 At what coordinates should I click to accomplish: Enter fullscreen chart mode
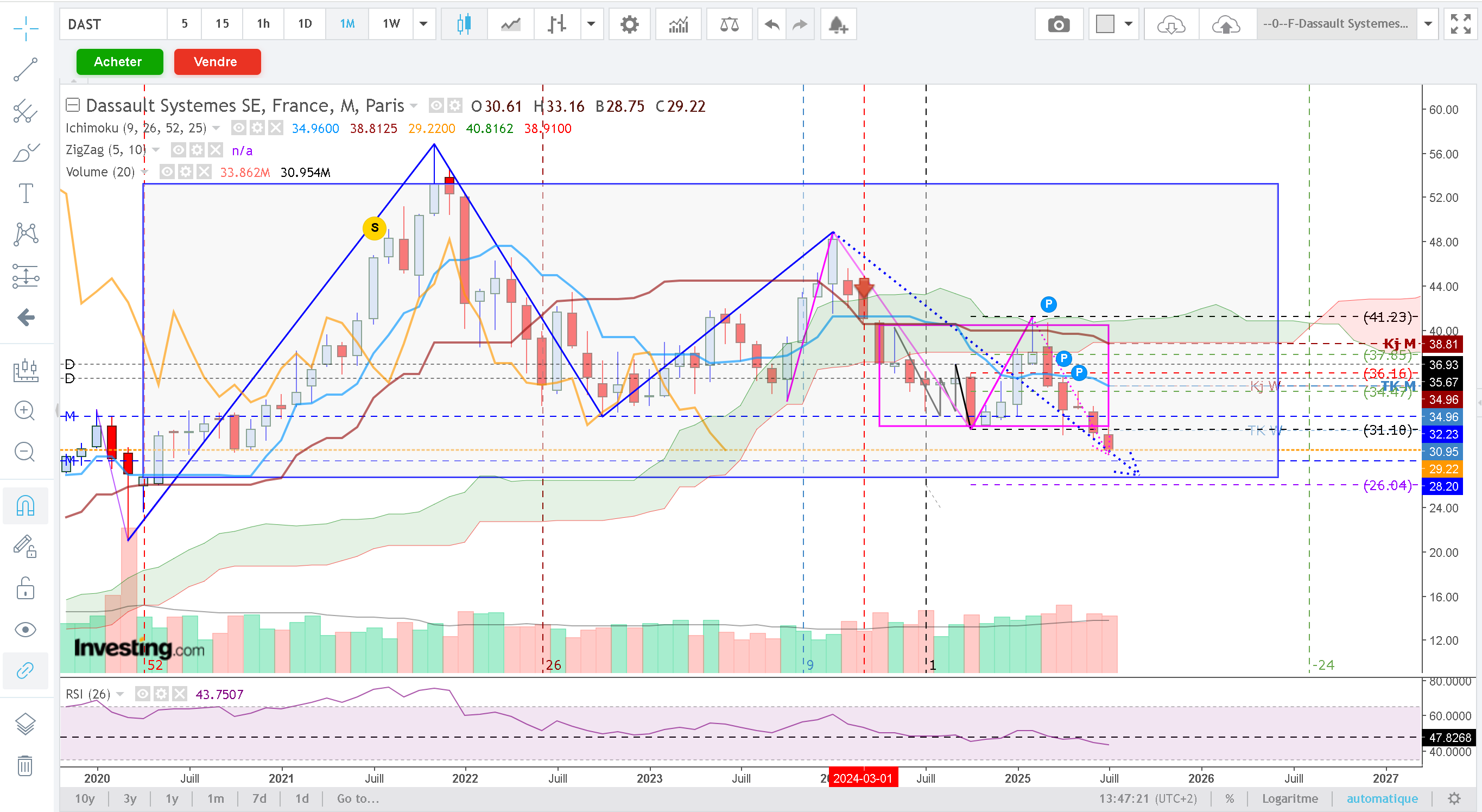pyautogui.click(x=1460, y=24)
